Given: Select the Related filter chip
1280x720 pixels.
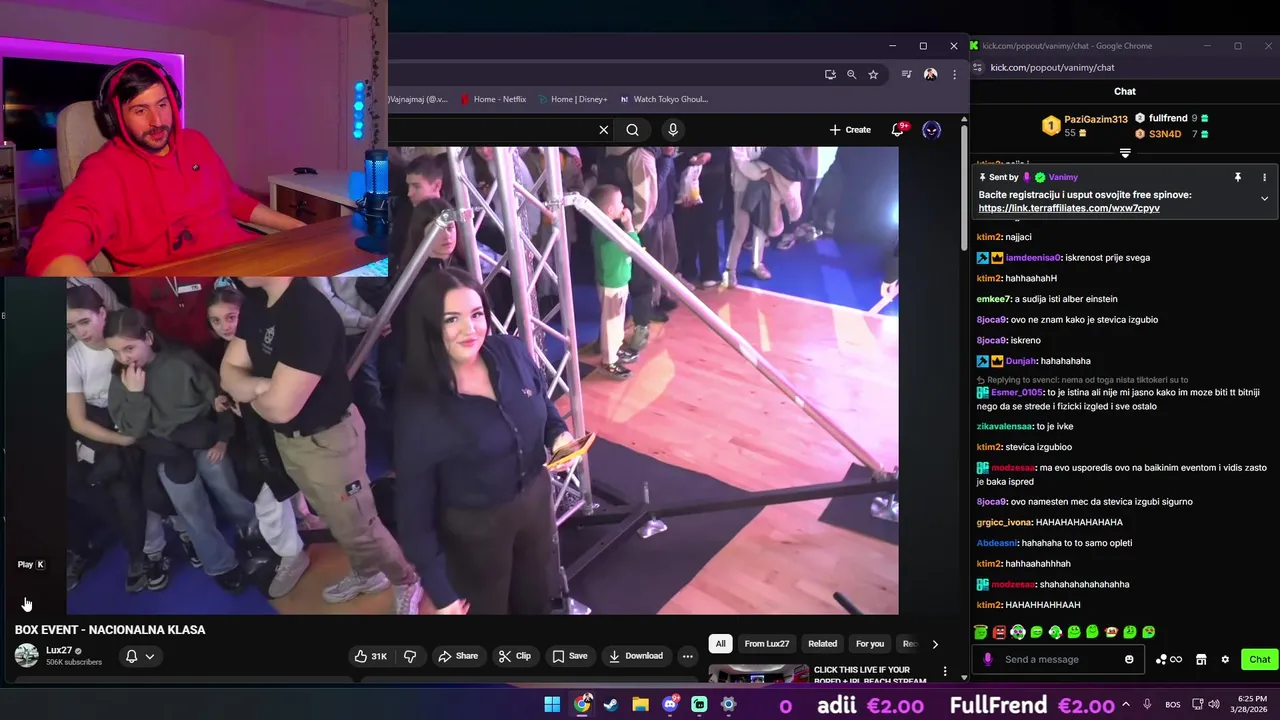Looking at the screenshot, I should click(x=822, y=644).
